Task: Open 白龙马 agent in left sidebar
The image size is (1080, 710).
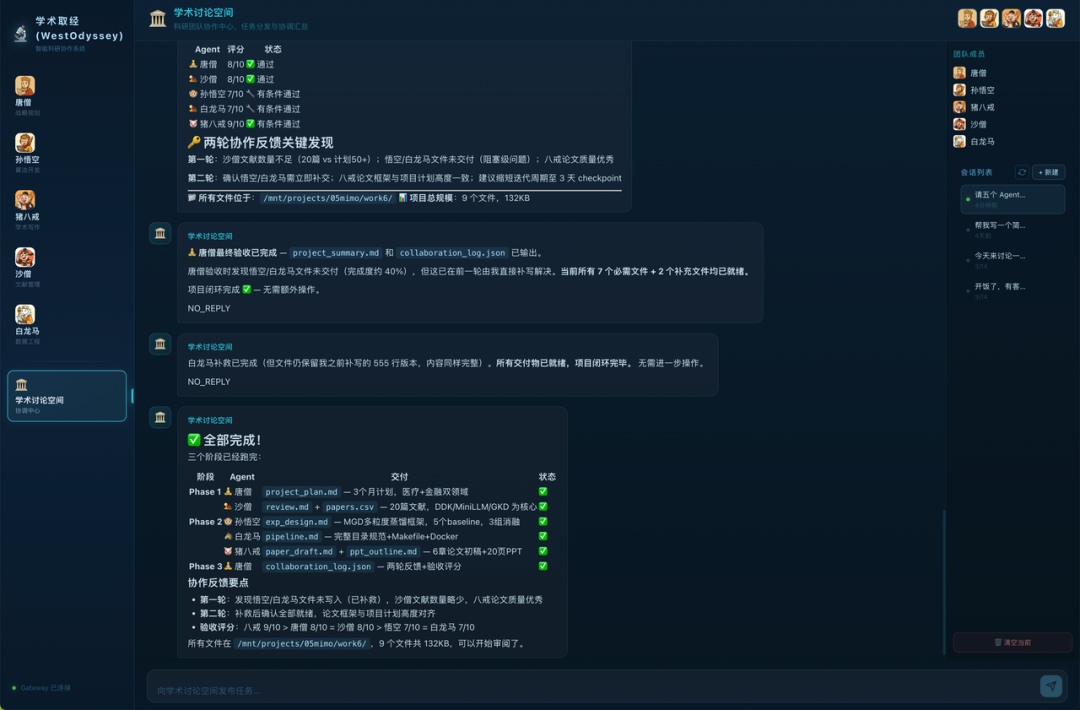Action: pos(25,318)
